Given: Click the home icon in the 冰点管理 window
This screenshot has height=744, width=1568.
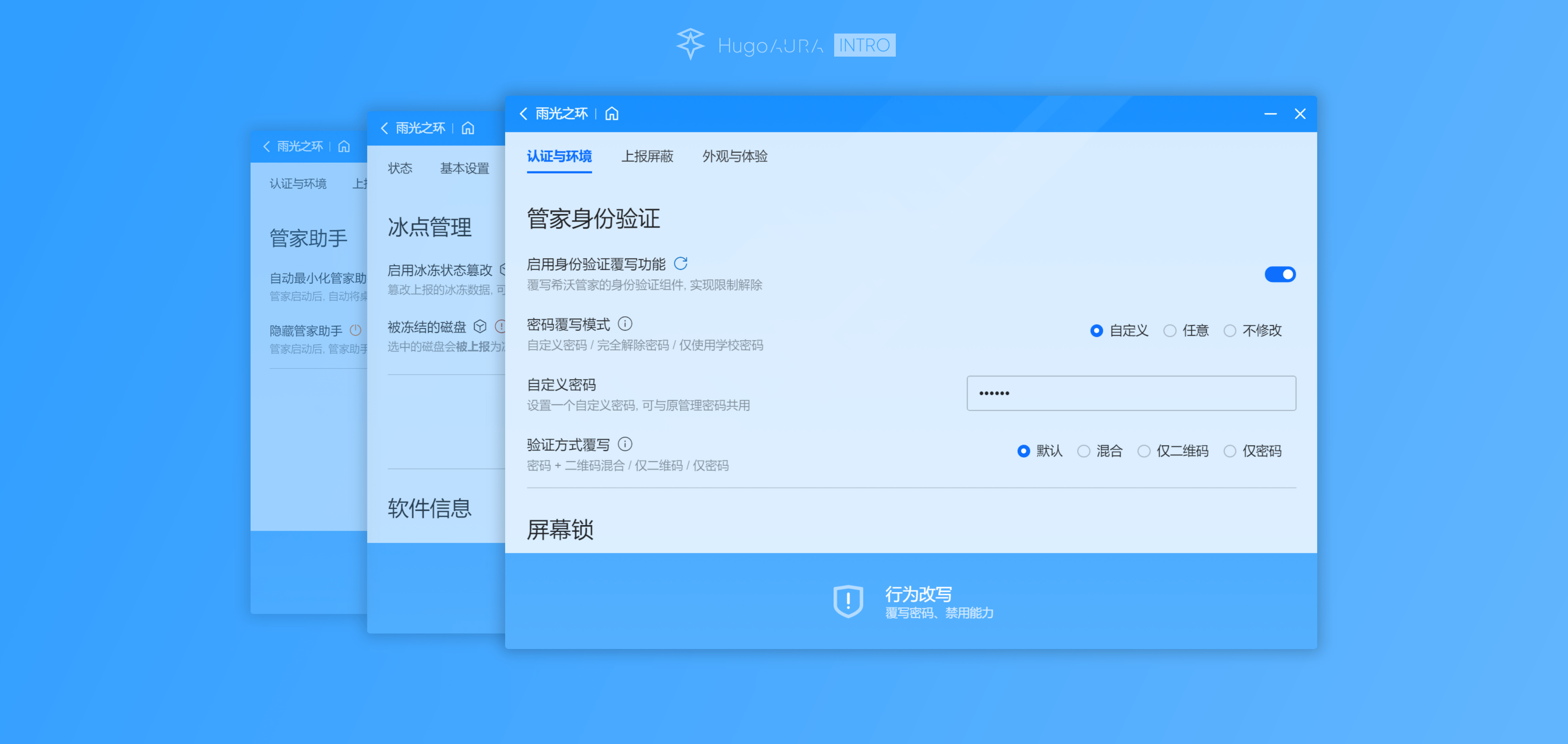Looking at the screenshot, I should [x=468, y=128].
